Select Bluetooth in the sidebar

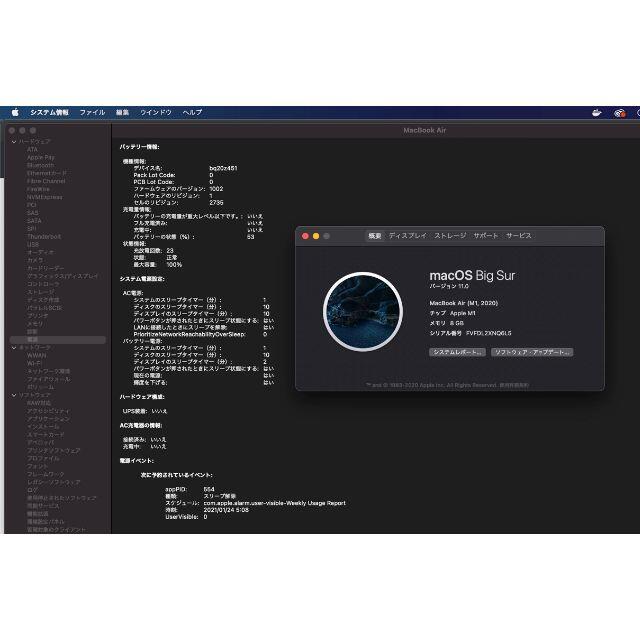pos(40,165)
